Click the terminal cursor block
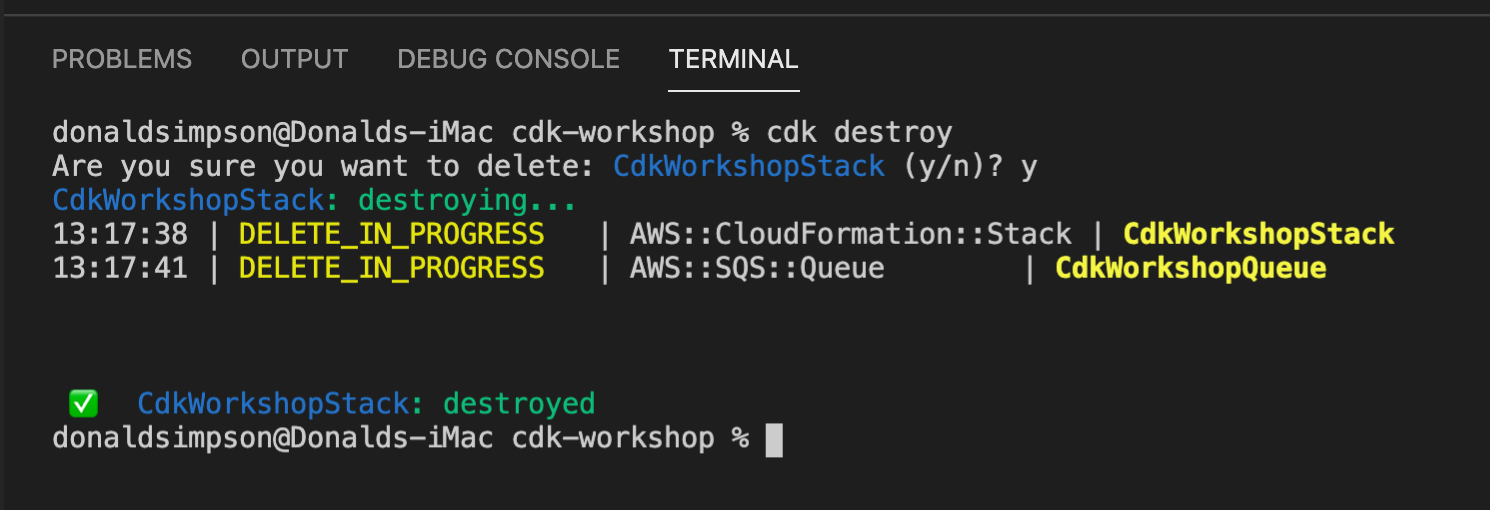Viewport: 1490px width, 510px height. pyautogui.click(x=774, y=440)
